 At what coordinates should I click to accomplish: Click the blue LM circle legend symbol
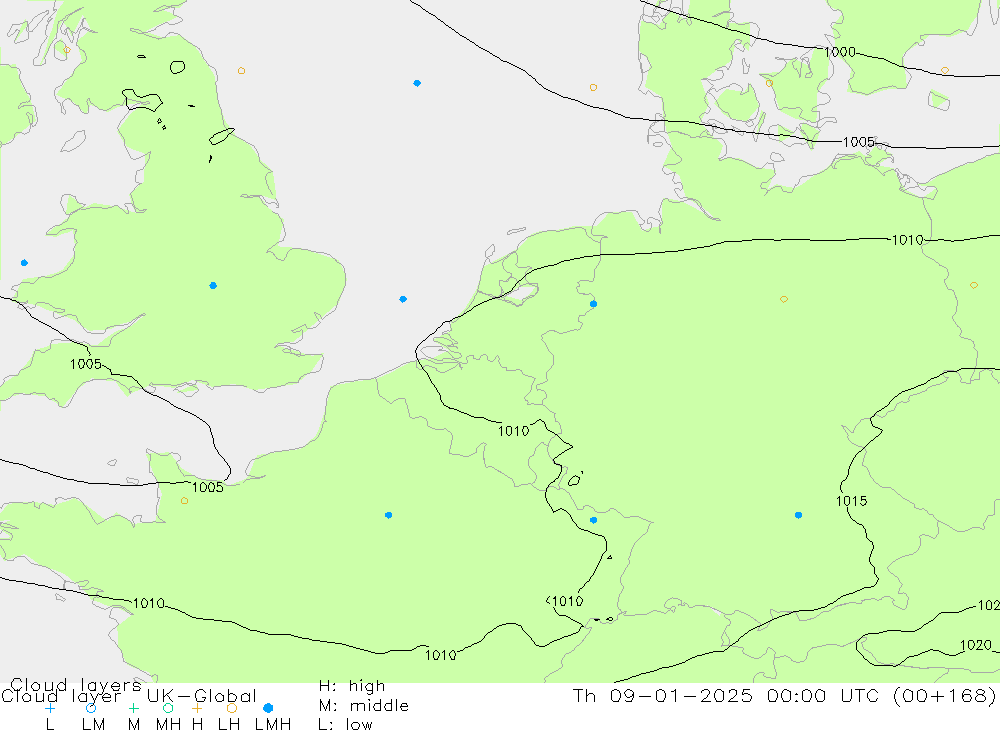(91, 708)
